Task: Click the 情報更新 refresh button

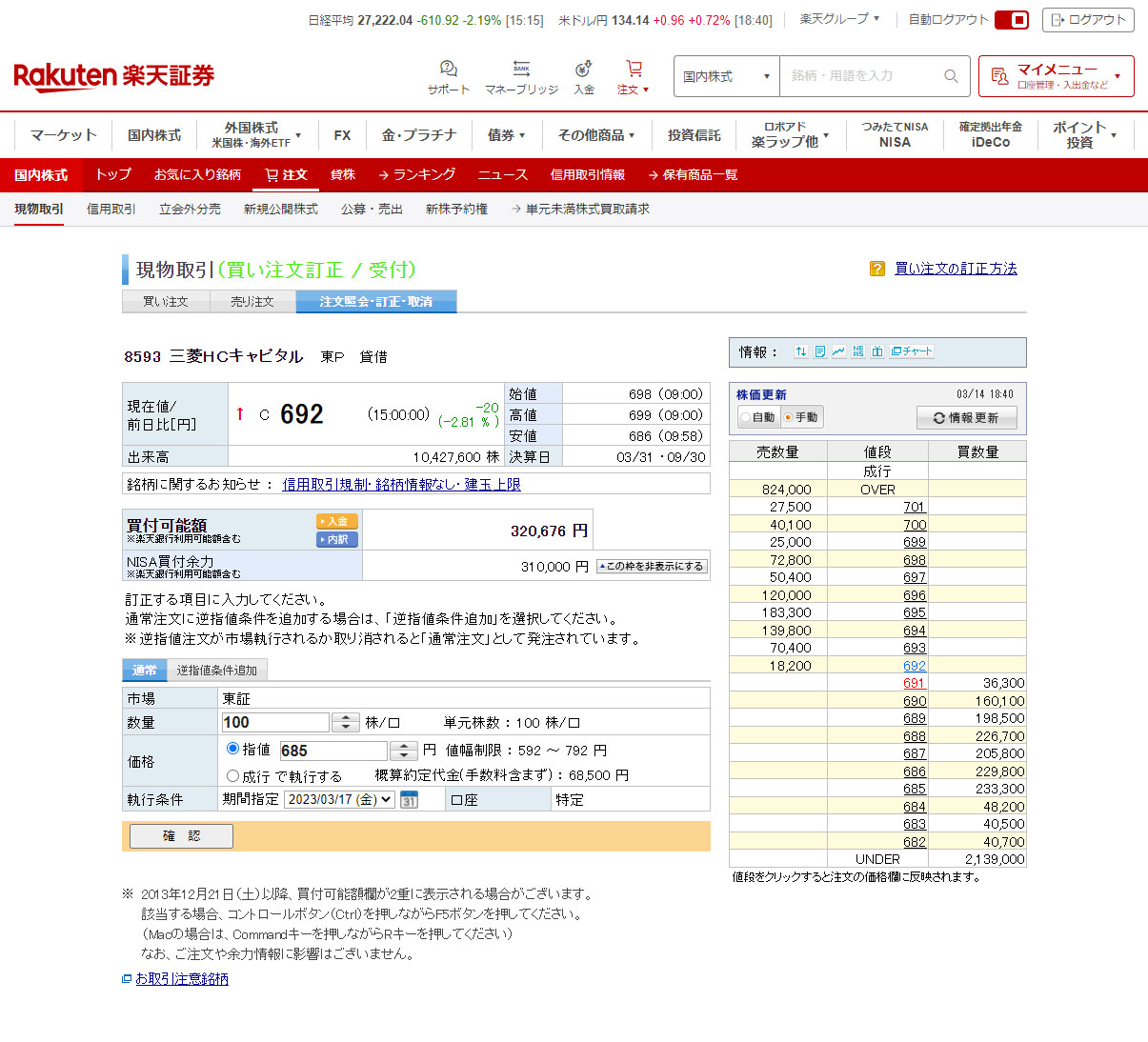Action: point(966,418)
